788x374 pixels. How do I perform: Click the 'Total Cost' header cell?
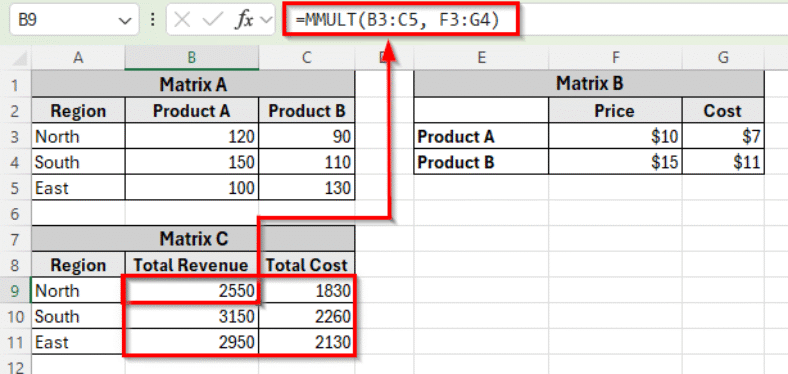(x=307, y=265)
